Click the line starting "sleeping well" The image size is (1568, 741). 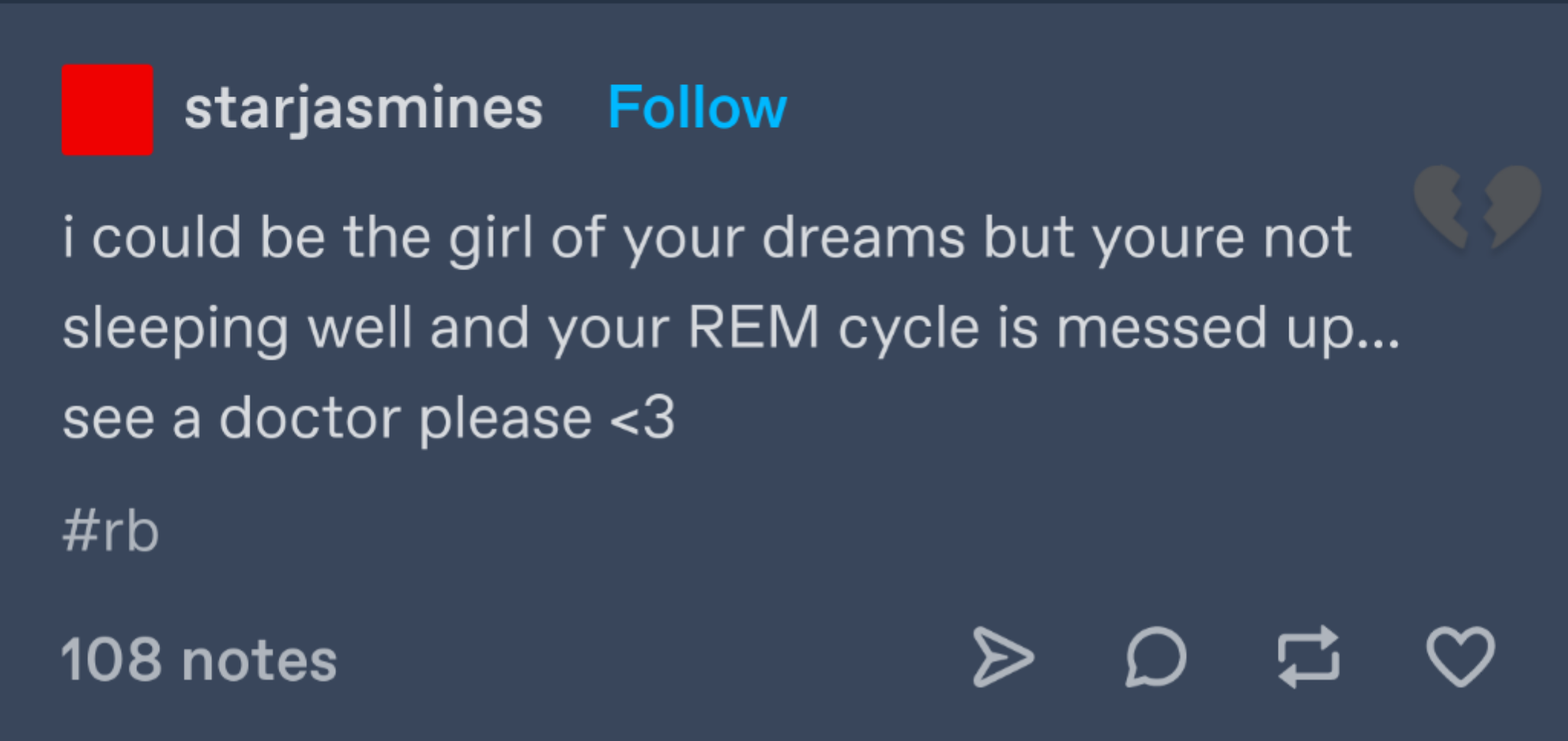[730, 328]
